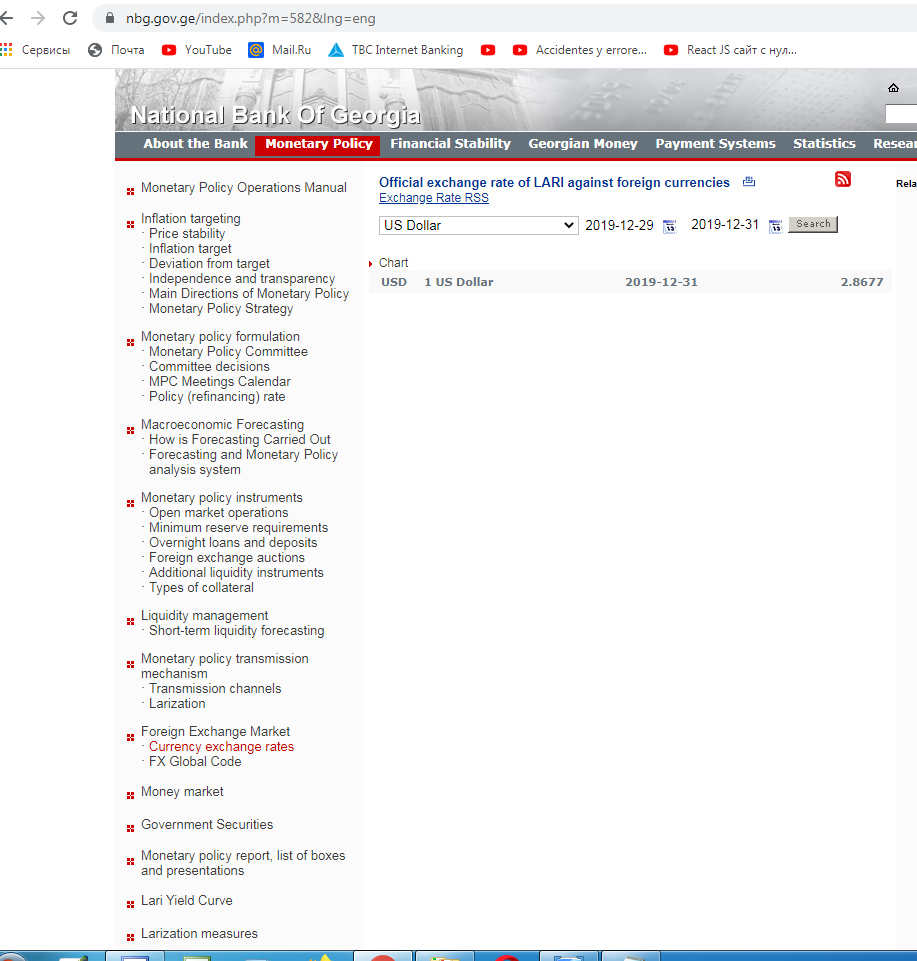
Task: Click the home icon in header
Action: (x=893, y=88)
